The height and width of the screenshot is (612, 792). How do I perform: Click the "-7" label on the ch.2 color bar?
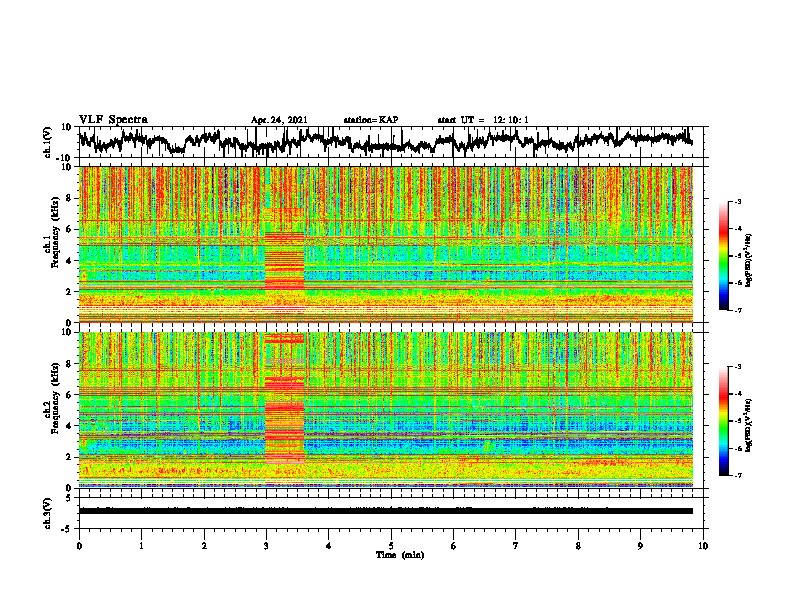pyautogui.click(x=738, y=475)
